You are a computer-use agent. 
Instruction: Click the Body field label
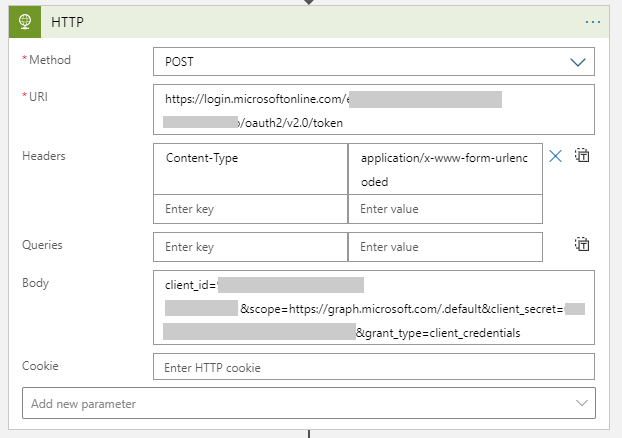pyautogui.click(x=35, y=283)
